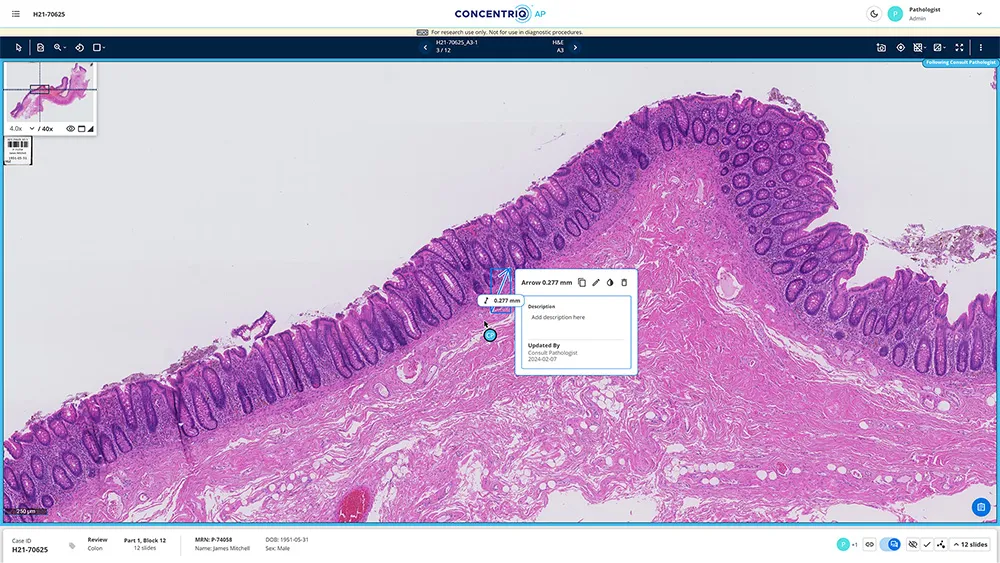Click the Following Consult Pathologist badge
The width and height of the screenshot is (1000, 563).
960,62
